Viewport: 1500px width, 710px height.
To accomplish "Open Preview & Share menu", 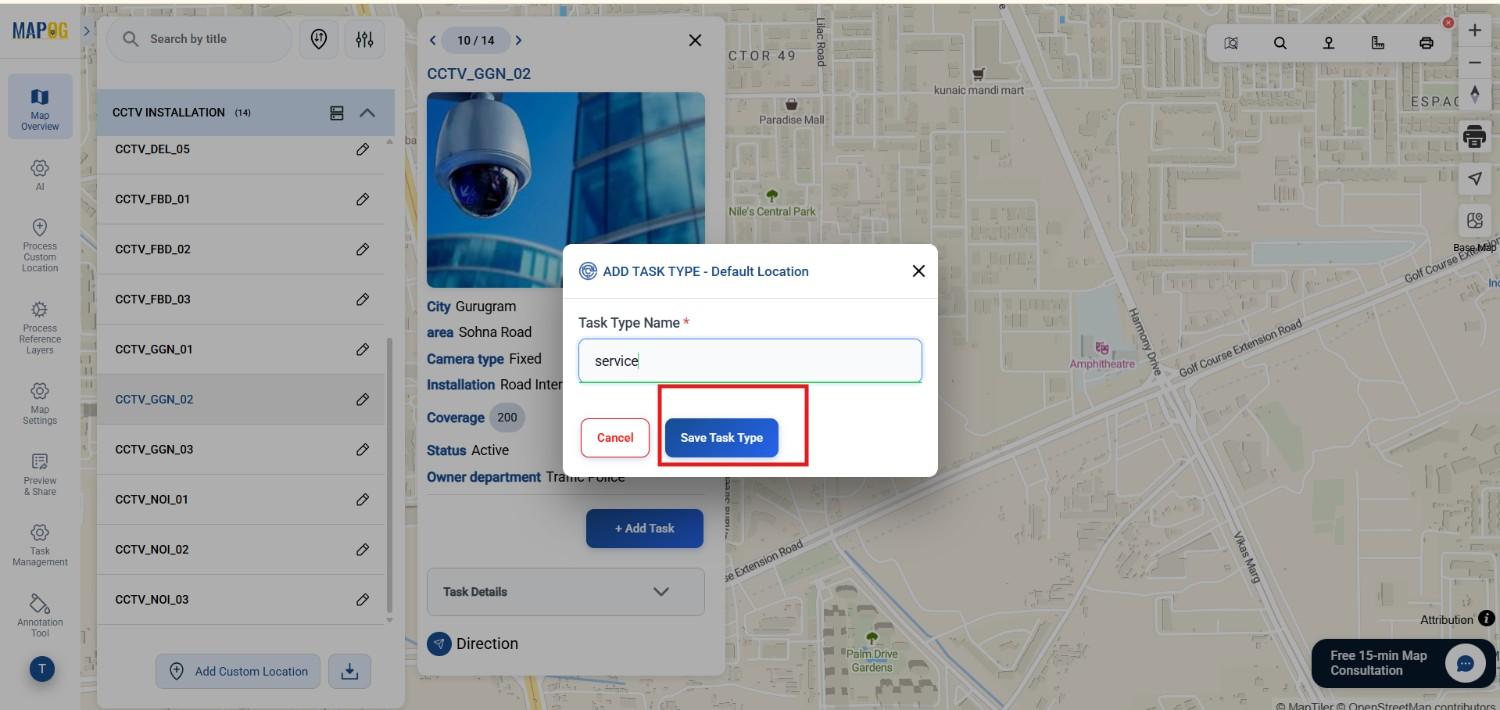I will point(40,473).
